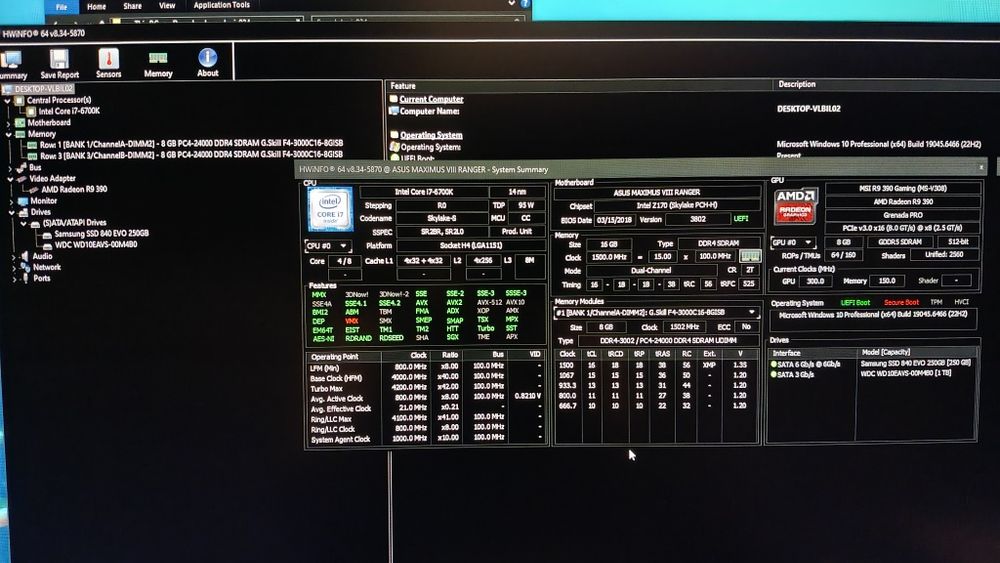Image resolution: width=1000 pixels, height=563 pixels.
Task: Click the Save Report toolbar icon
Action: tap(59, 64)
